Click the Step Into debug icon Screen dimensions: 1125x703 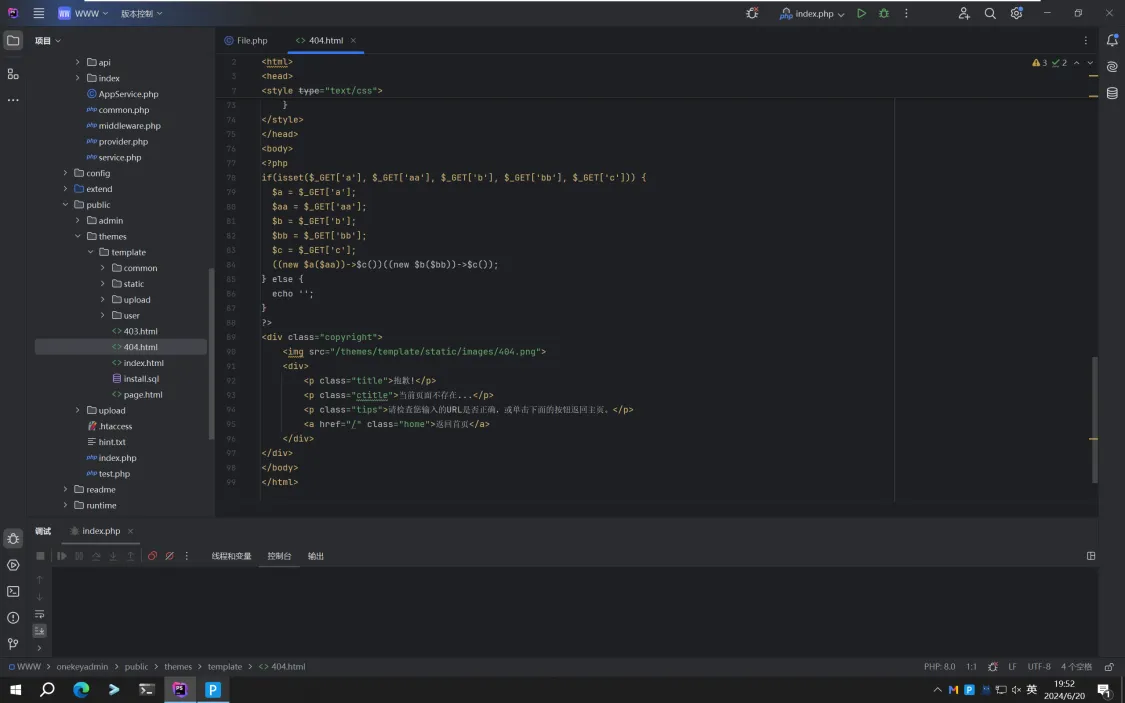[113, 556]
